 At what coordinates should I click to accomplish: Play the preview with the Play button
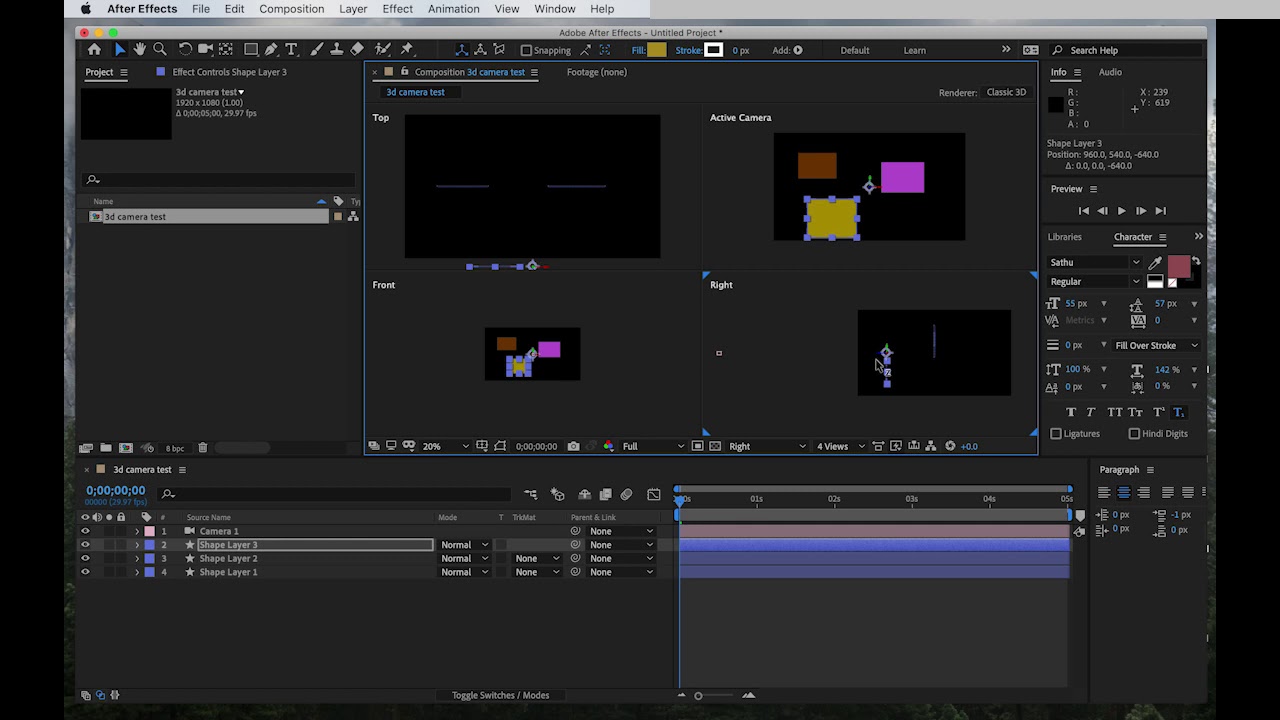(x=1121, y=211)
